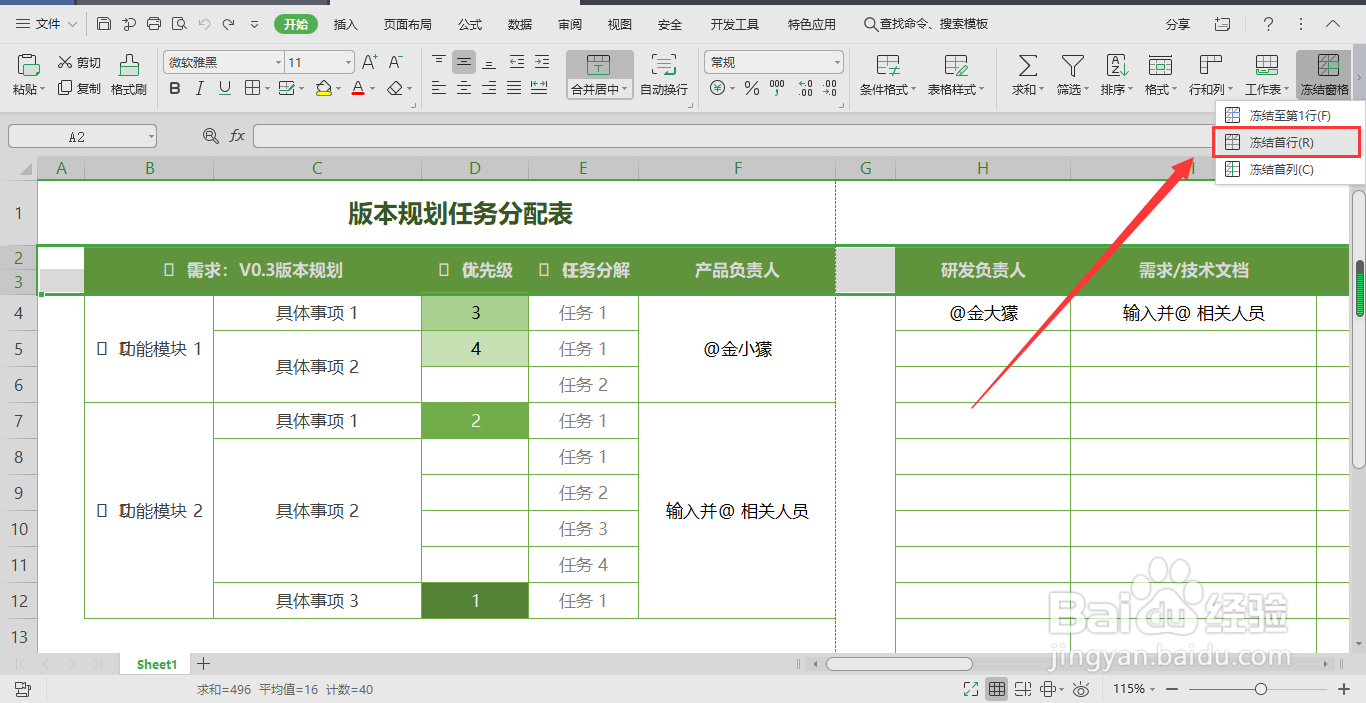Click the zoom out minus button

click(x=1172, y=689)
